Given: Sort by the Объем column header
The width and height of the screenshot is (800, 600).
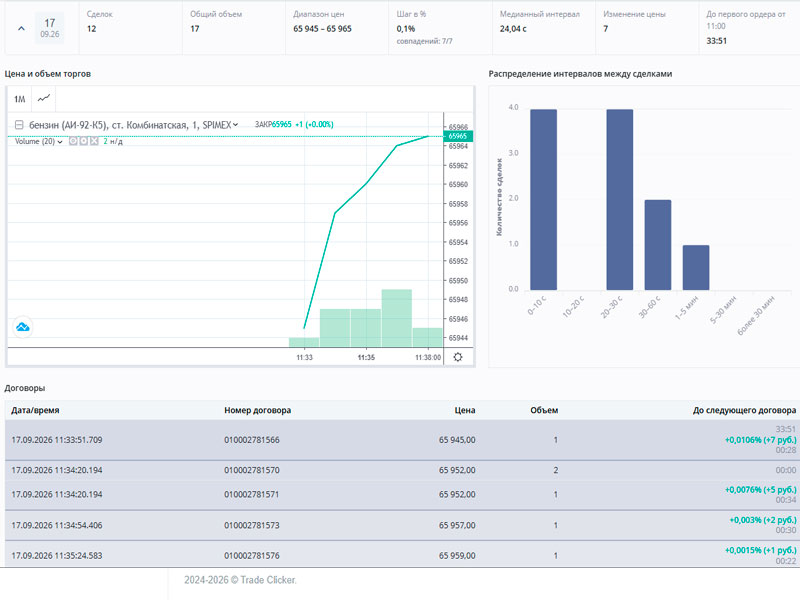Looking at the screenshot, I should coord(544,410).
